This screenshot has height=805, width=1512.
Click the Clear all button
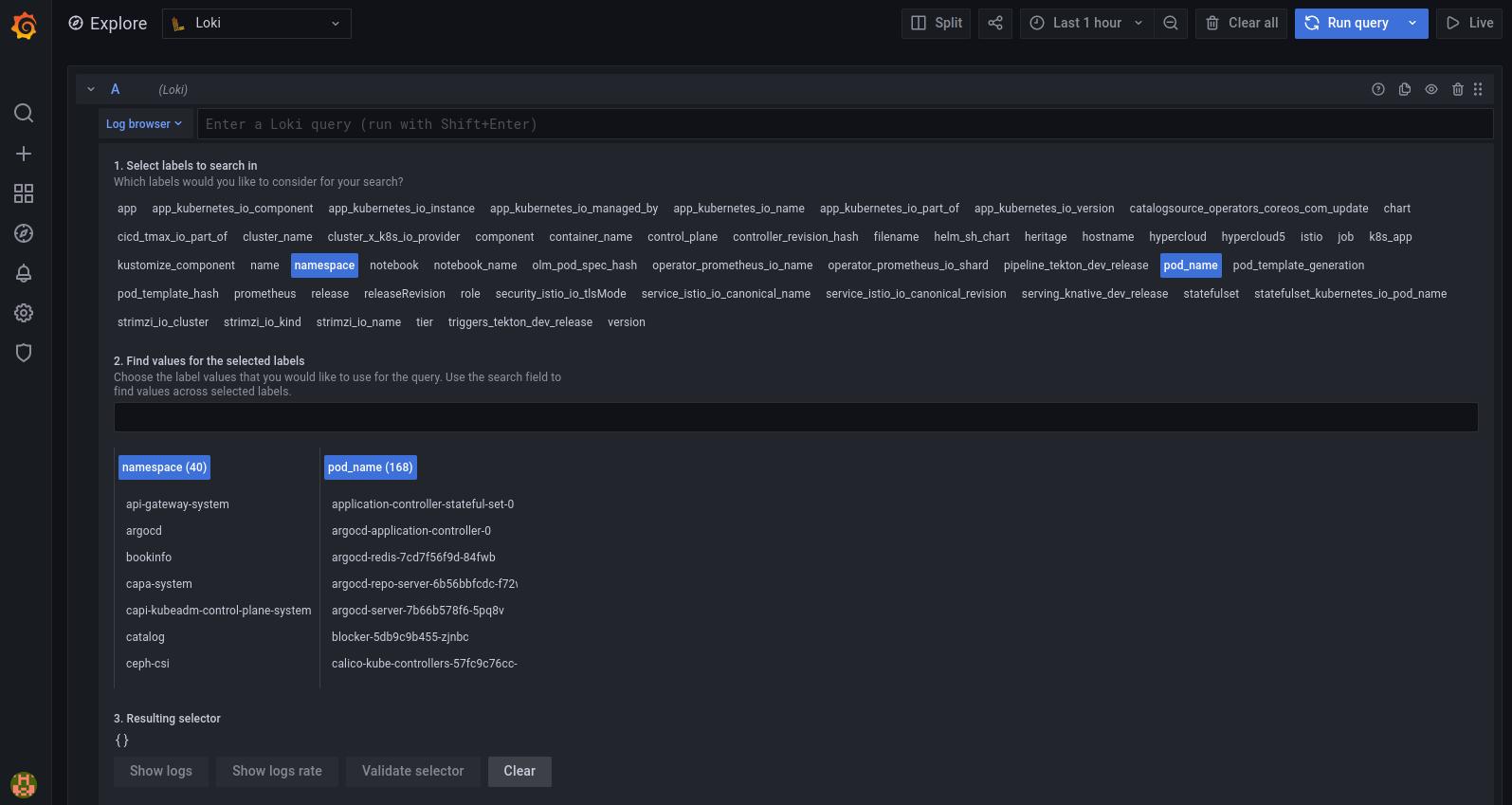pos(1241,23)
